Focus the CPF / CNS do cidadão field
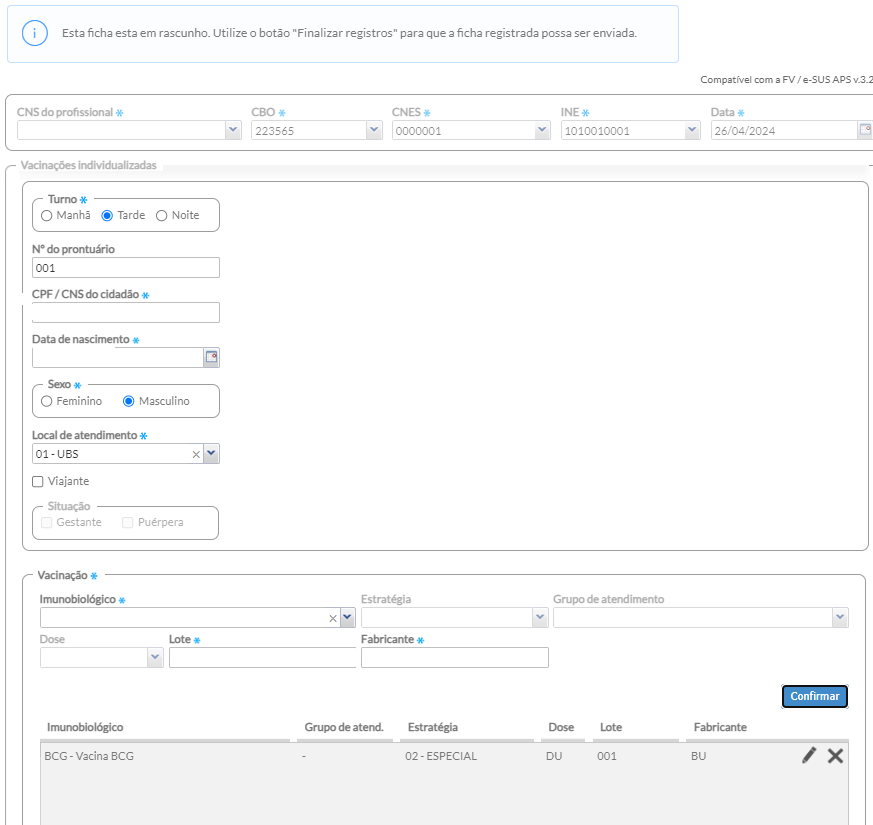The width and height of the screenshot is (873, 825). [x=126, y=312]
